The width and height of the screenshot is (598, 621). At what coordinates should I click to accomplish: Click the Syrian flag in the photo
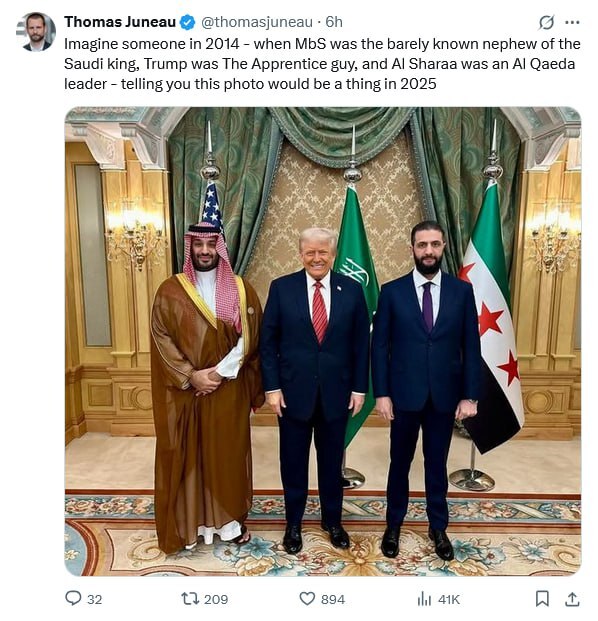coord(492,317)
